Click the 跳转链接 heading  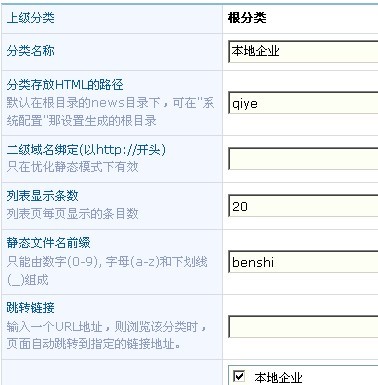(30, 307)
